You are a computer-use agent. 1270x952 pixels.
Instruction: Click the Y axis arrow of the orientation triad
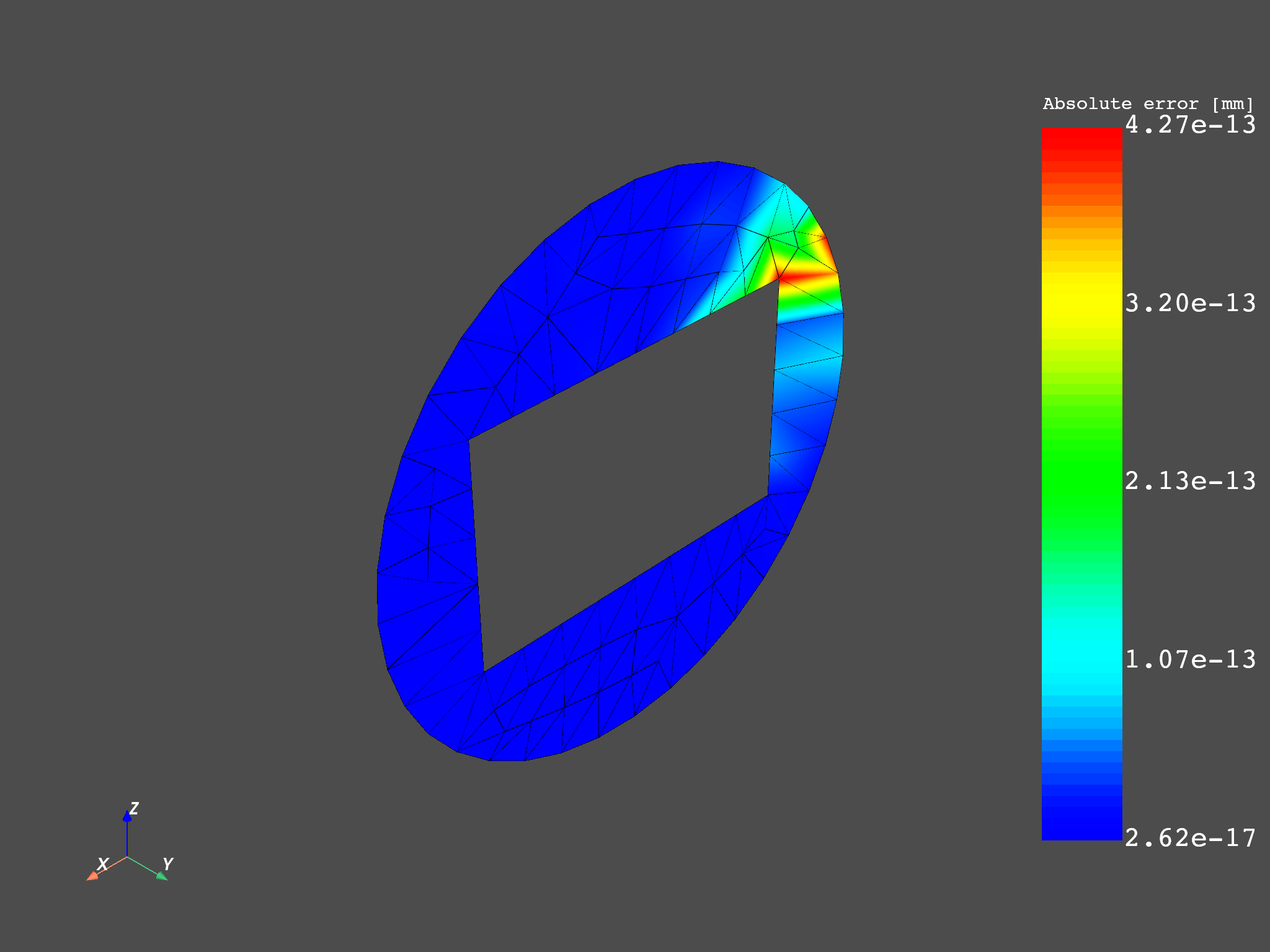tap(162, 876)
